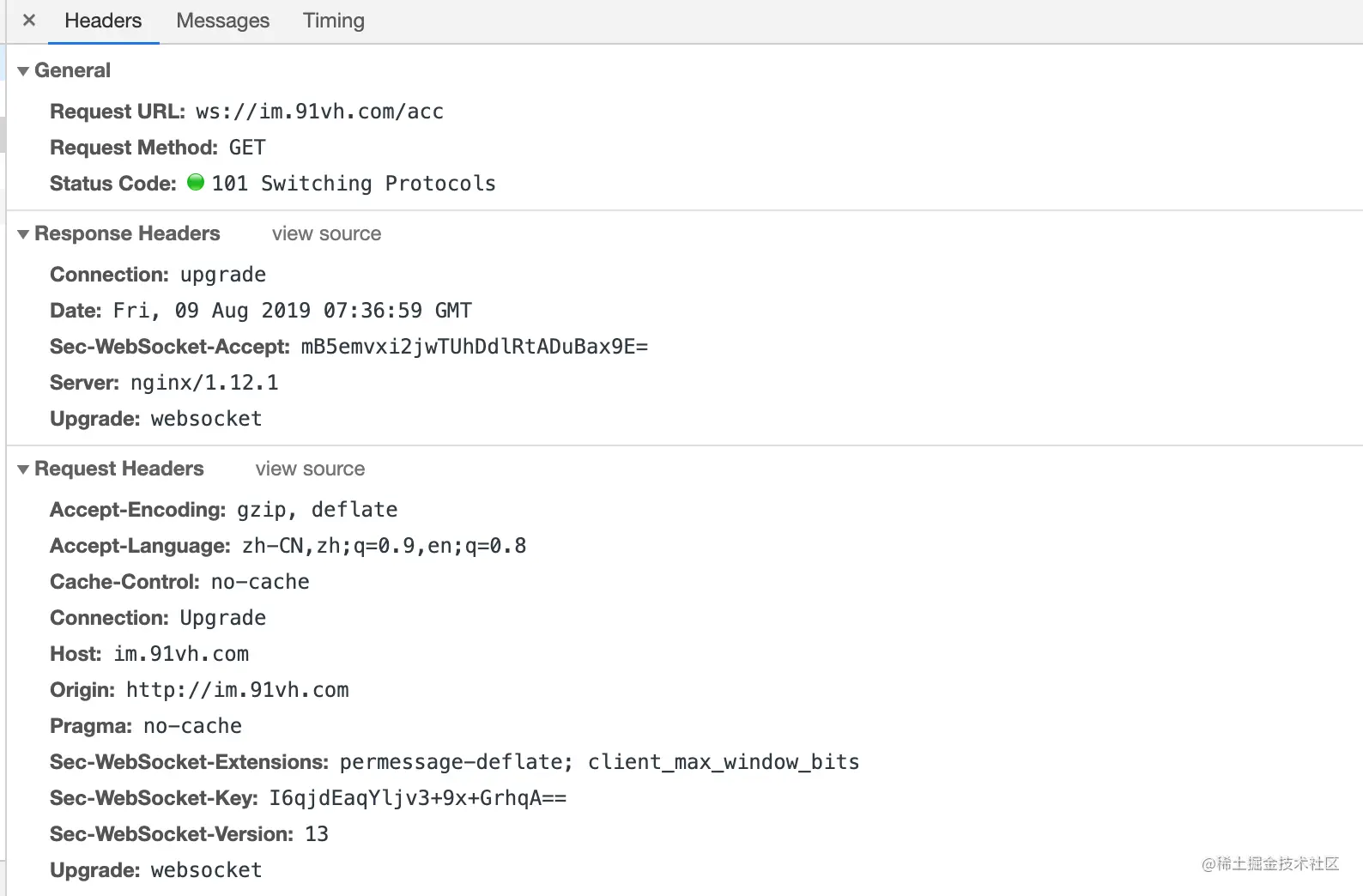Click the Response Headers section heading

coord(127,233)
